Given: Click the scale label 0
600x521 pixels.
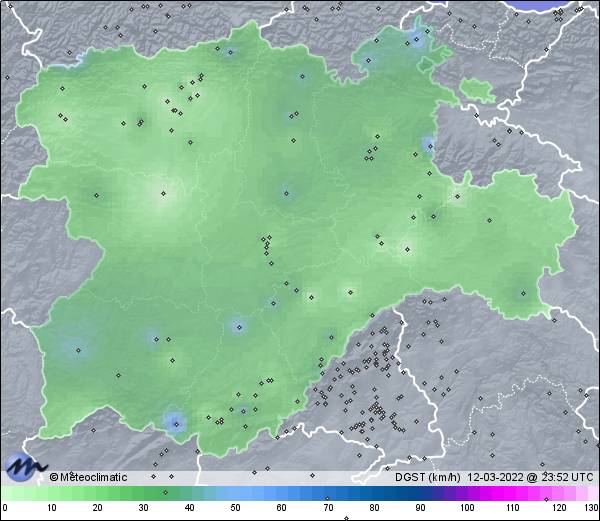Looking at the screenshot, I should coord(5,508).
